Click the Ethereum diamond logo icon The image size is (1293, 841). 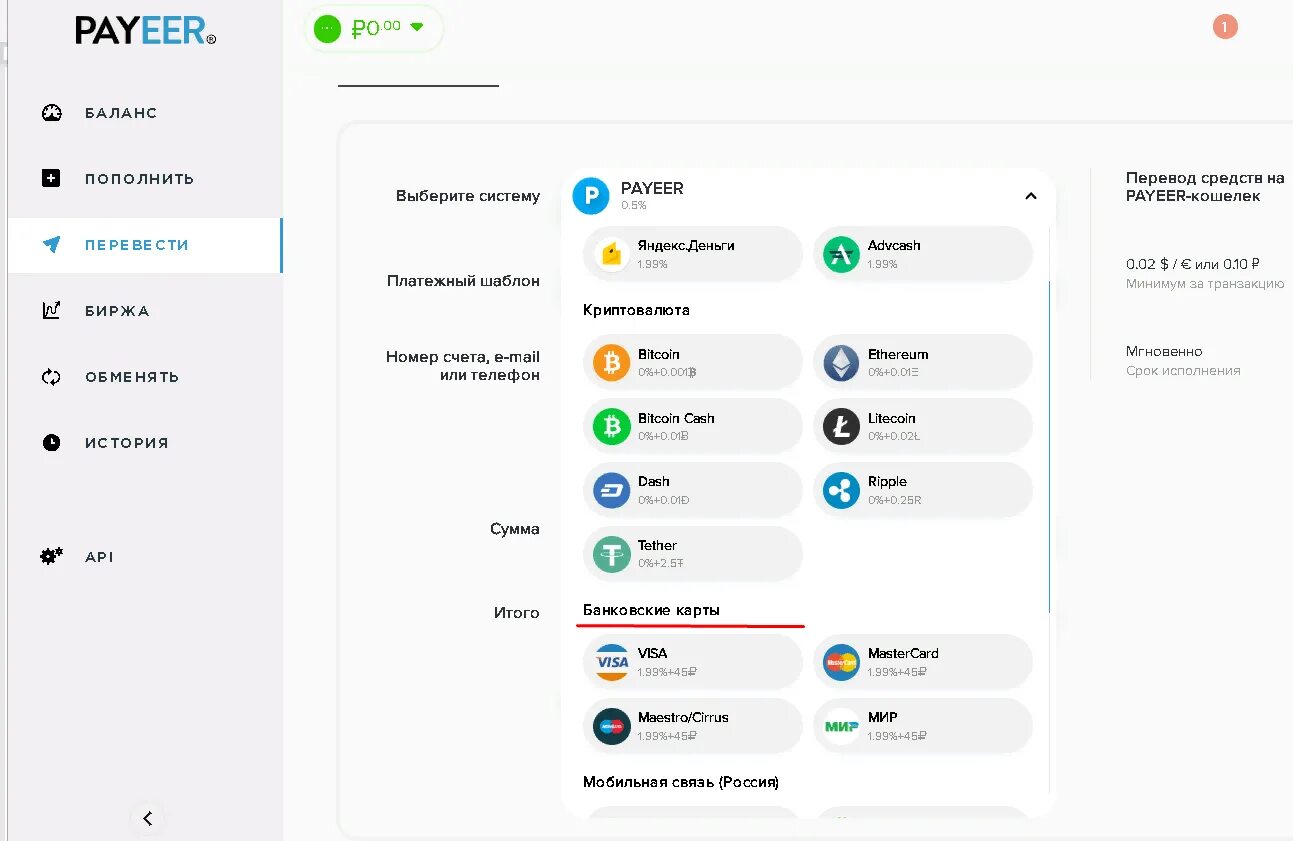841,362
